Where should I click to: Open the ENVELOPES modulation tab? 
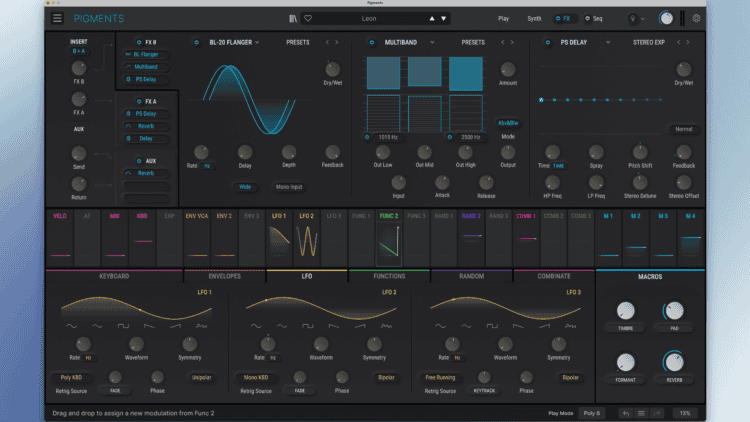224,276
